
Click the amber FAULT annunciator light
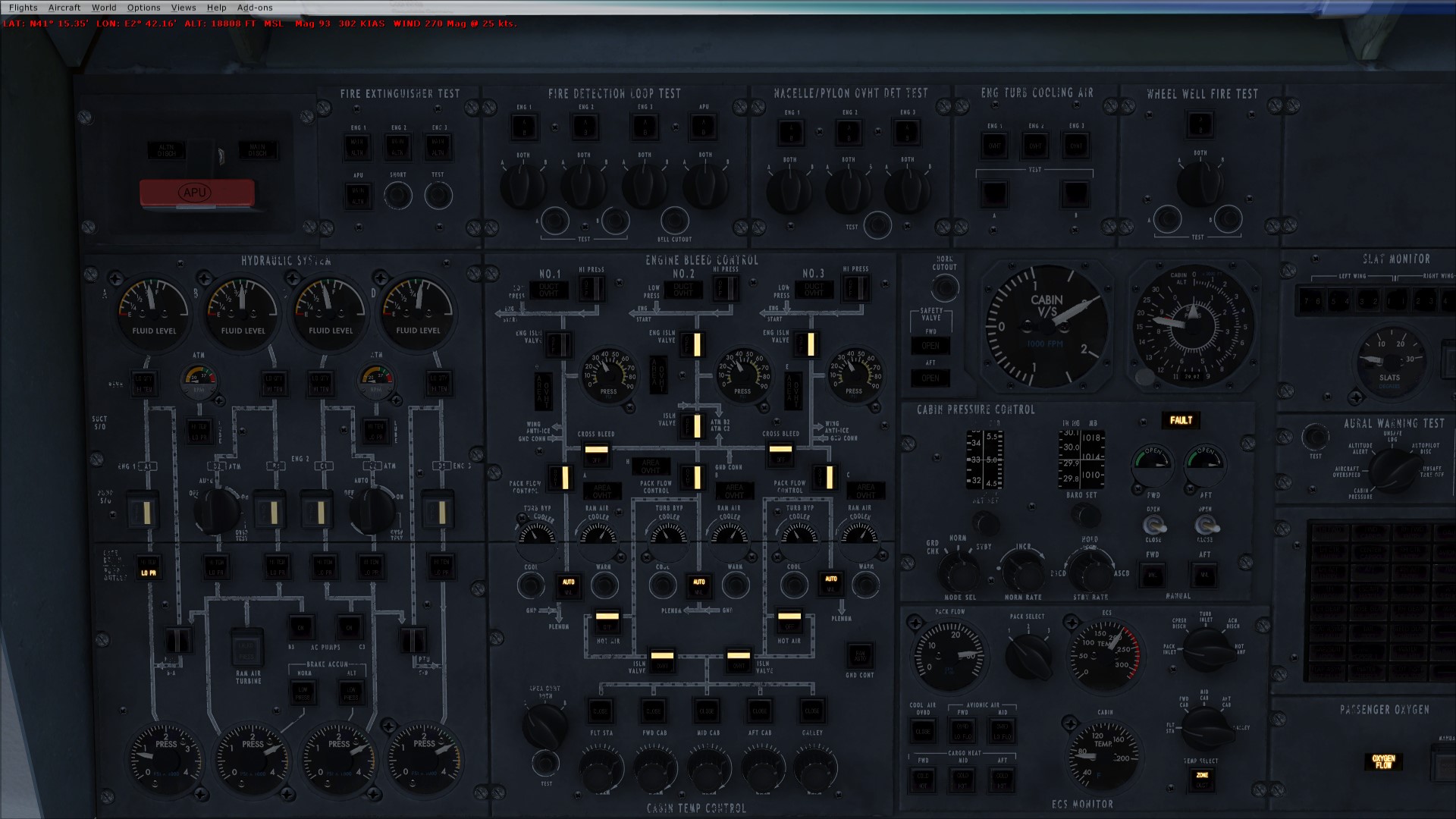pyautogui.click(x=1180, y=420)
